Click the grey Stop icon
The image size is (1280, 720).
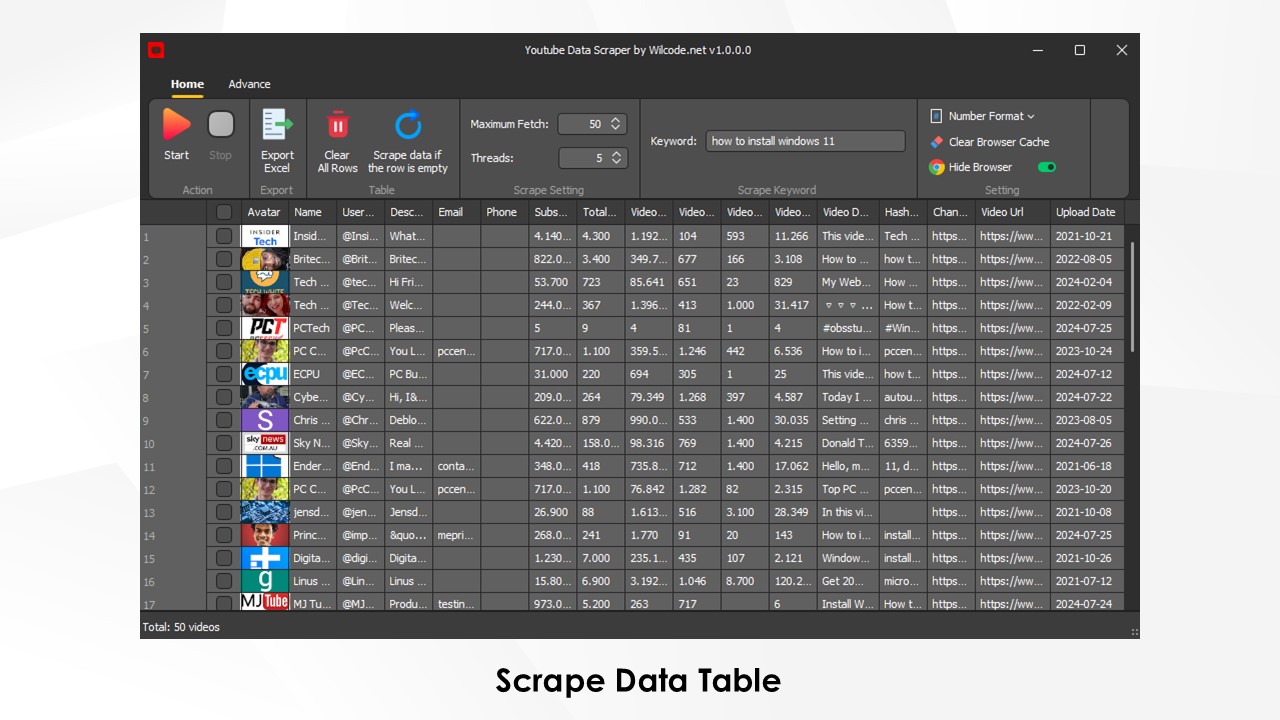[221, 125]
